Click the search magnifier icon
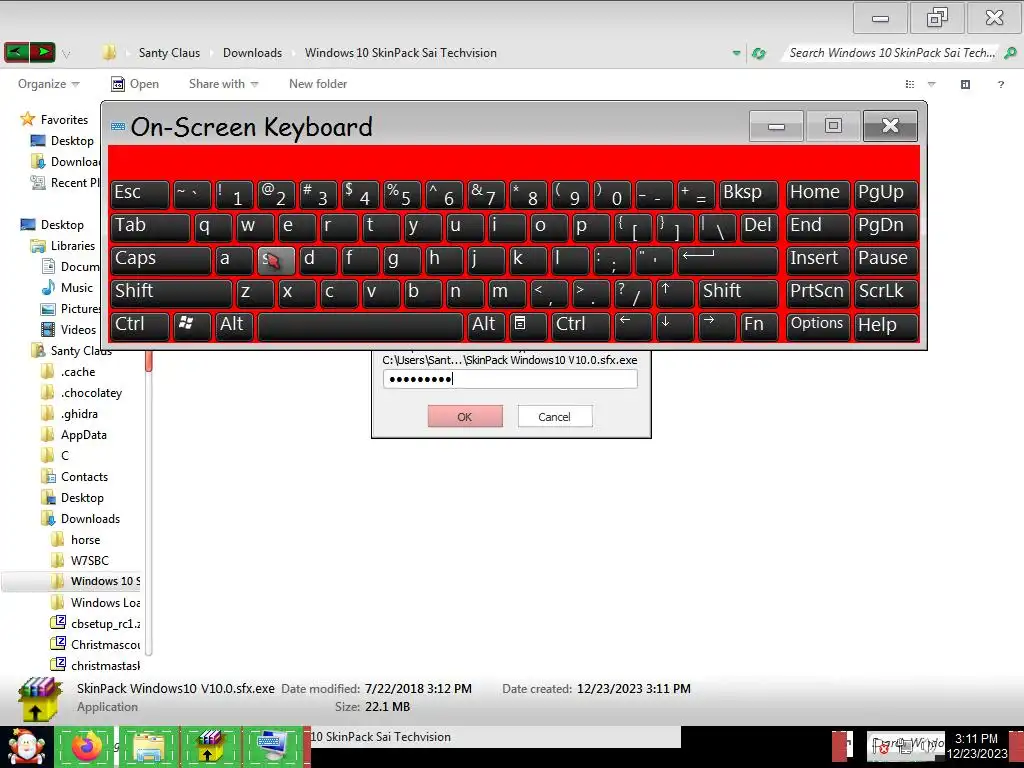The width and height of the screenshot is (1024, 768). coord(1010,53)
